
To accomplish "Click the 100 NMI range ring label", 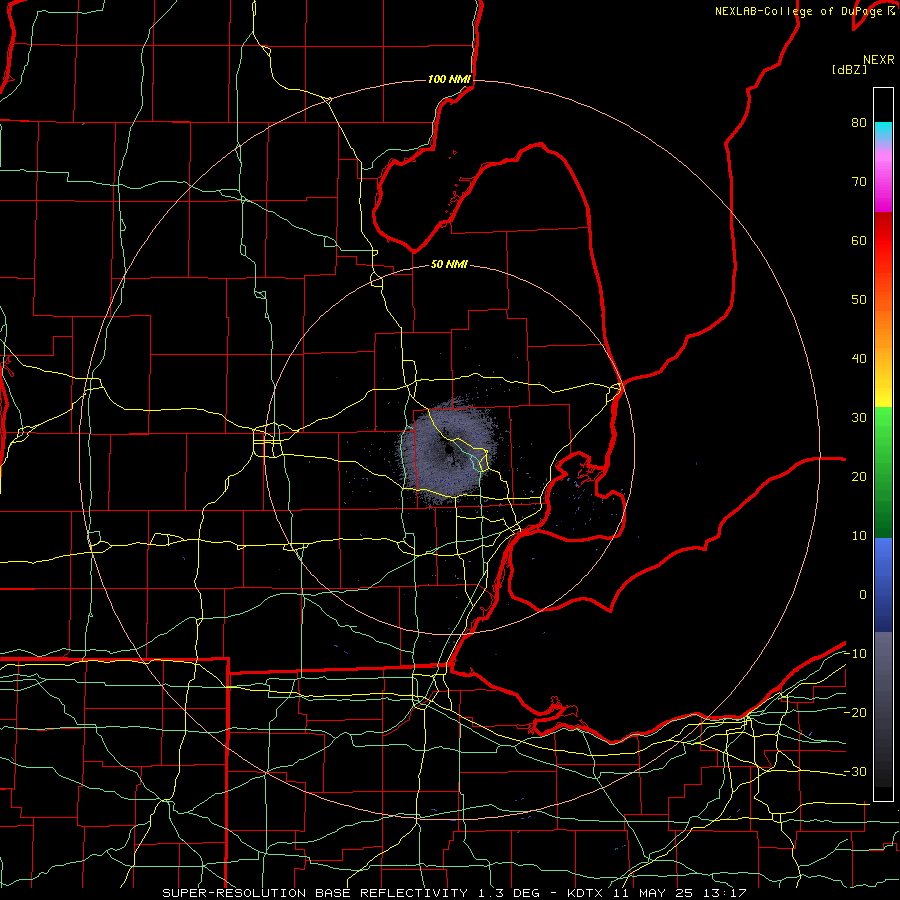I will click(x=449, y=79).
